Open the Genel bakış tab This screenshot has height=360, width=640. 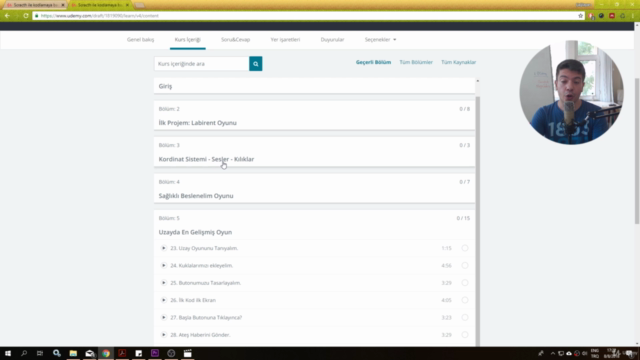pos(140,40)
